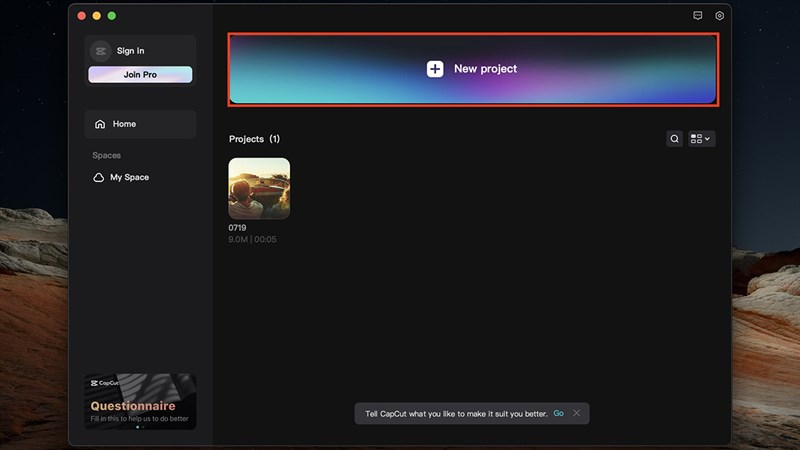Click the Join Pro button
800x450 pixels.
(140, 74)
